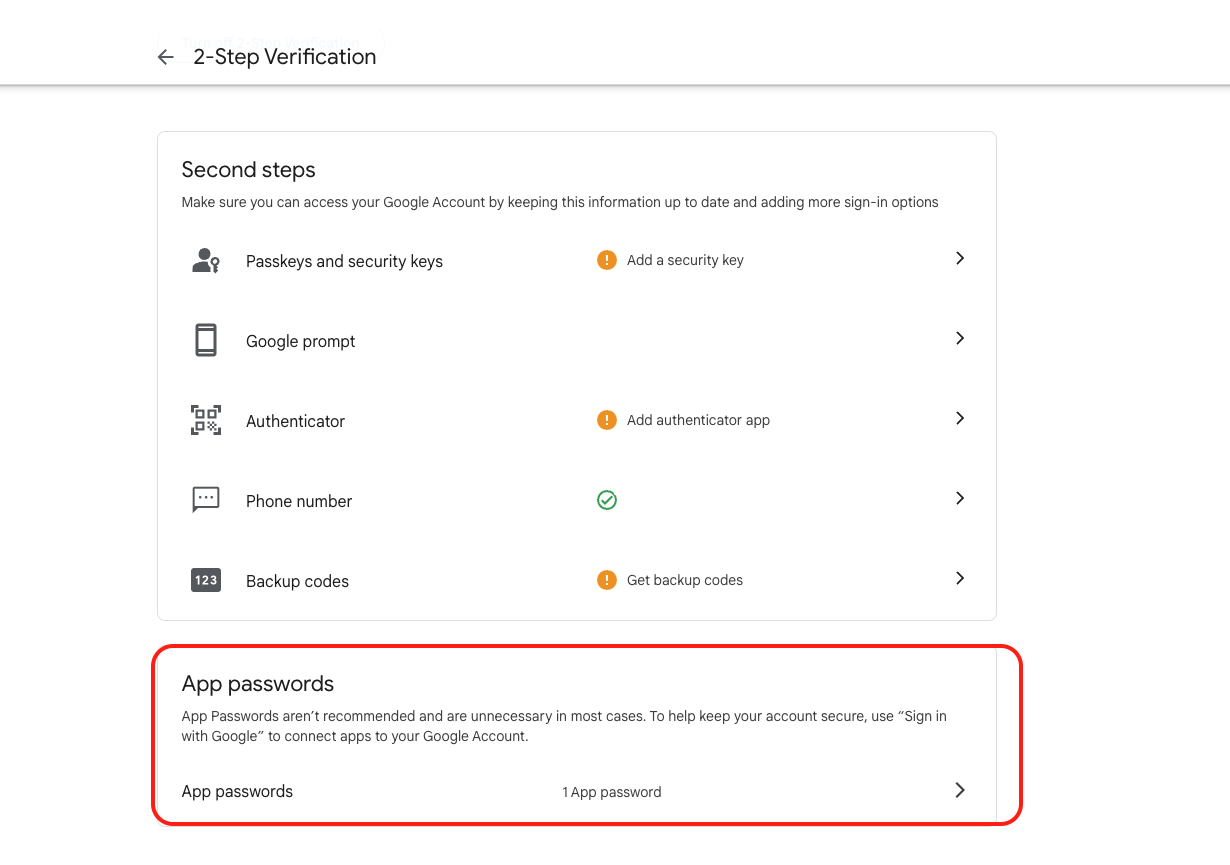
Task: Click the back arrow beside 2-Step Verification
Action: click(x=166, y=58)
